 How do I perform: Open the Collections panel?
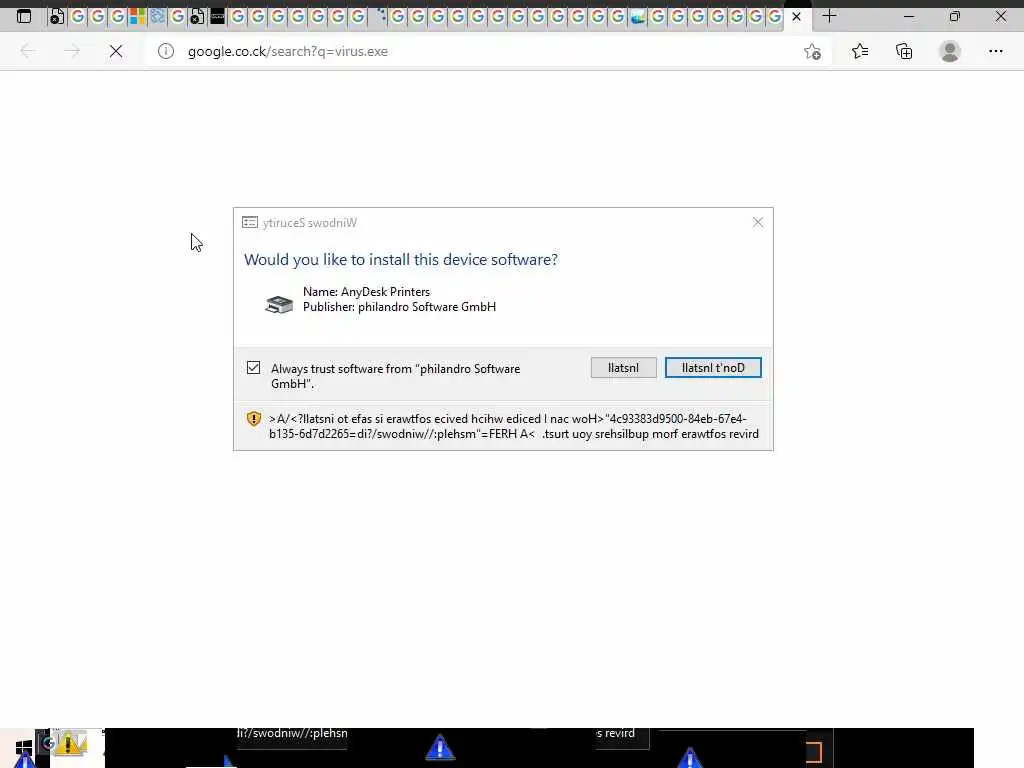pyautogui.click(x=904, y=51)
